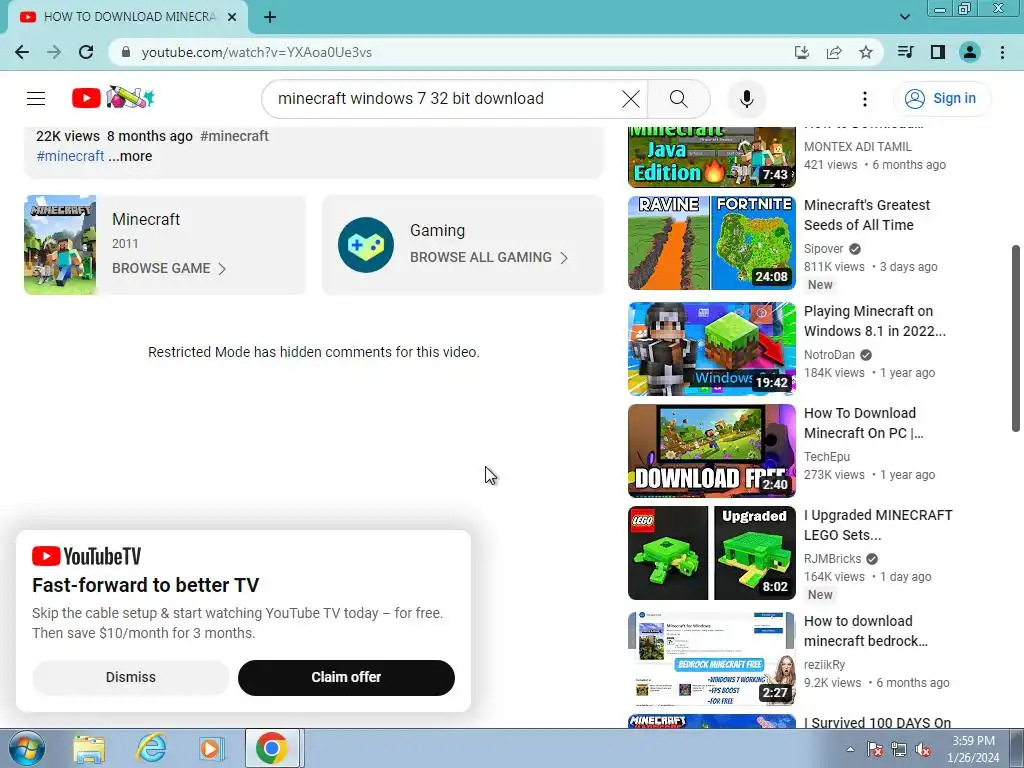Reload the page with the refresh icon
The width and height of the screenshot is (1024, 768).
86,52
